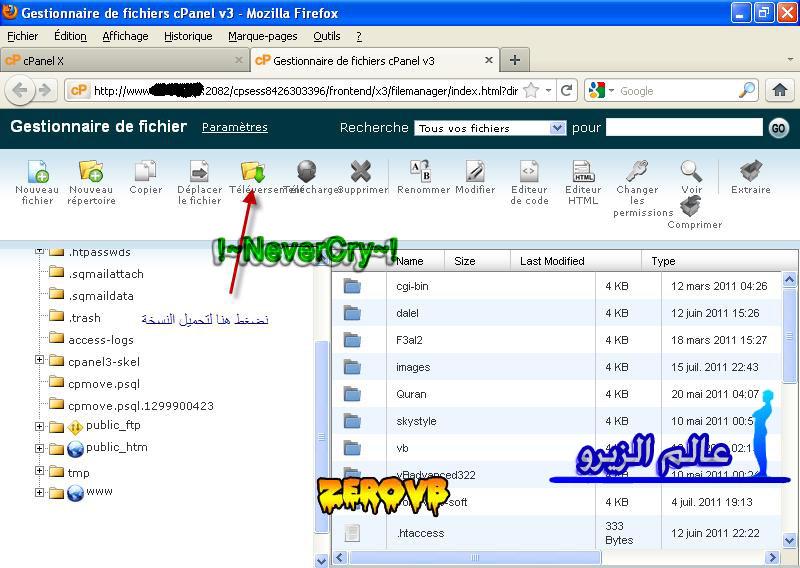Click the Supprimer X icon
The height and width of the screenshot is (568, 800).
(x=360, y=171)
